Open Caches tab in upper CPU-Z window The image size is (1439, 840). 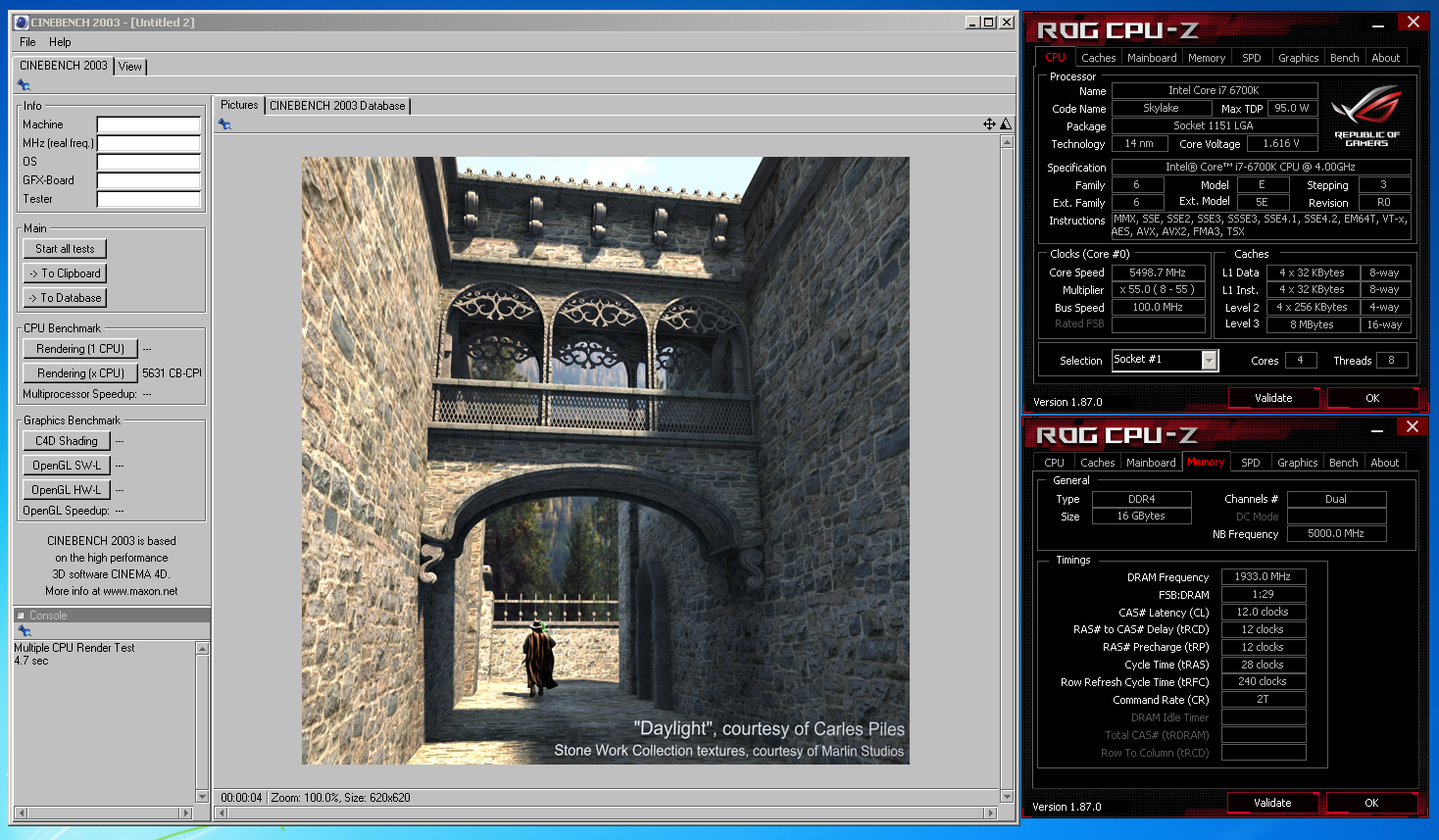pyautogui.click(x=1099, y=58)
